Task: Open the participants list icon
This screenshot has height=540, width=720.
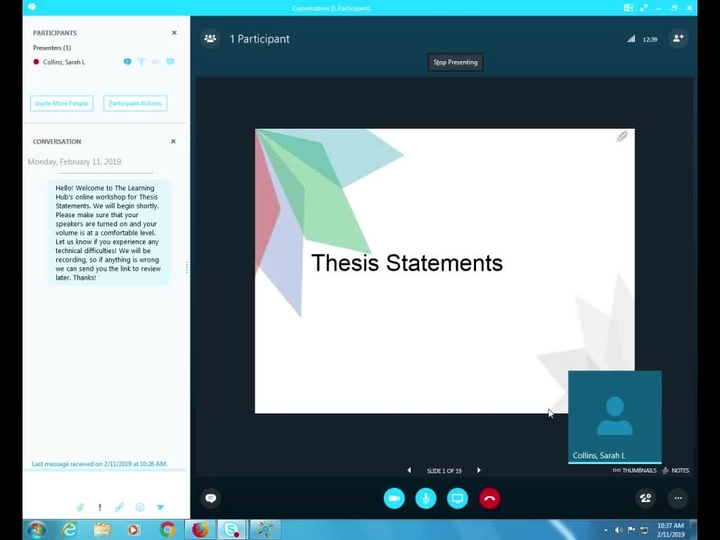Action: pyautogui.click(x=210, y=39)
